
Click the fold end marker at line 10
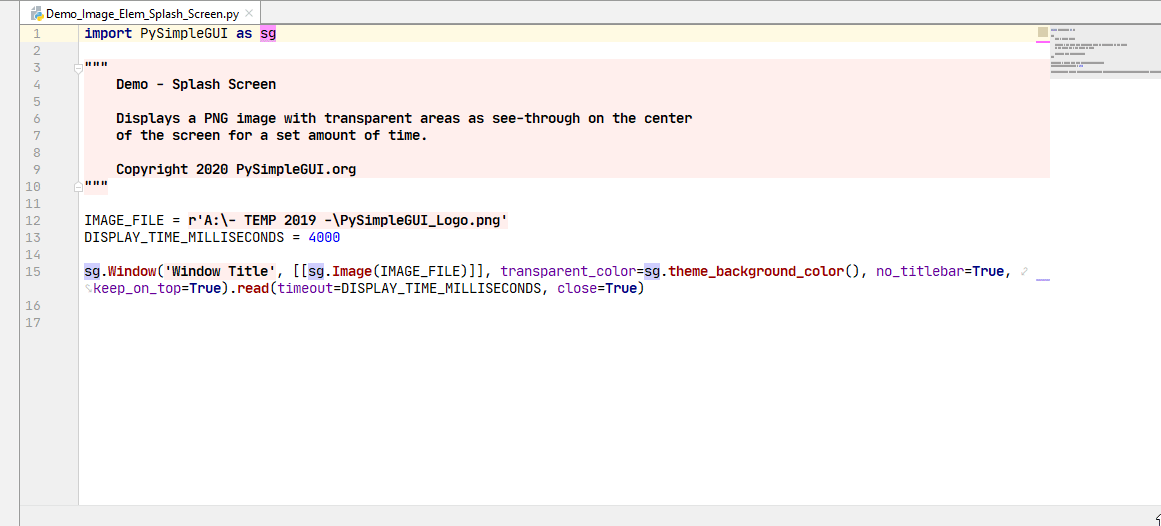click(78, 187)
